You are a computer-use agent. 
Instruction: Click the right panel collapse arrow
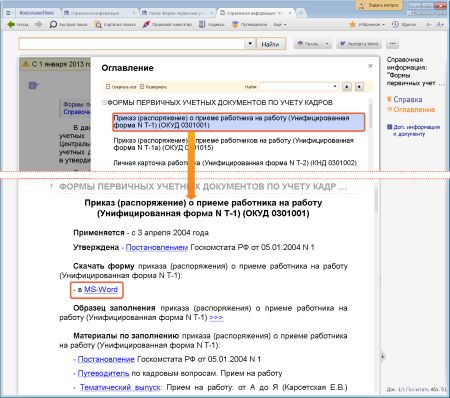coord(383,357)
